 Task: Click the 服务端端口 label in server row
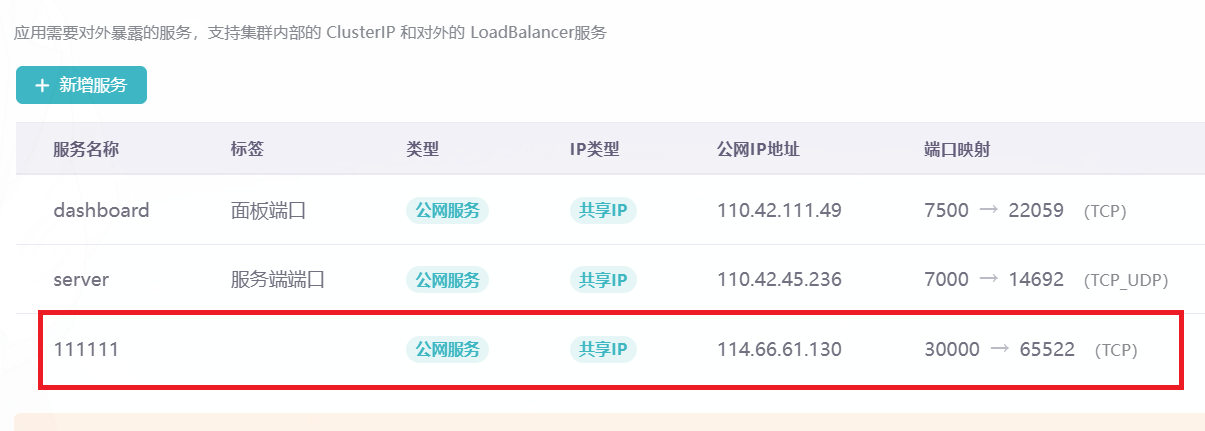coord(278,280)
